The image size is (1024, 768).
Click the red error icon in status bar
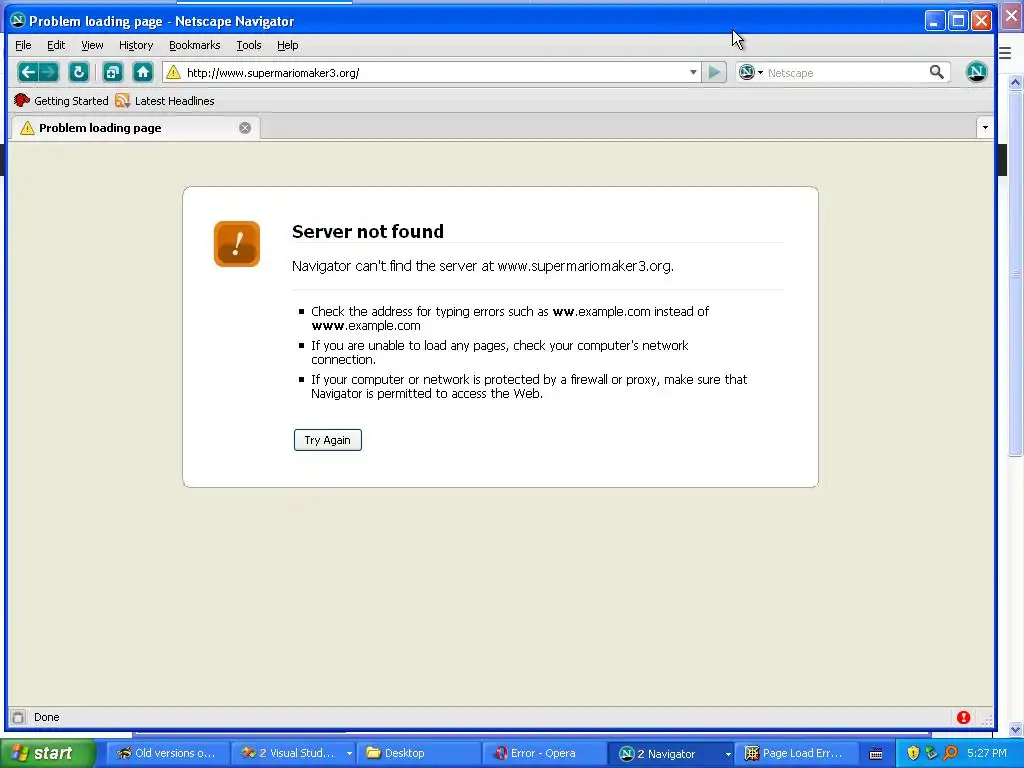click(x=963, y=718)
